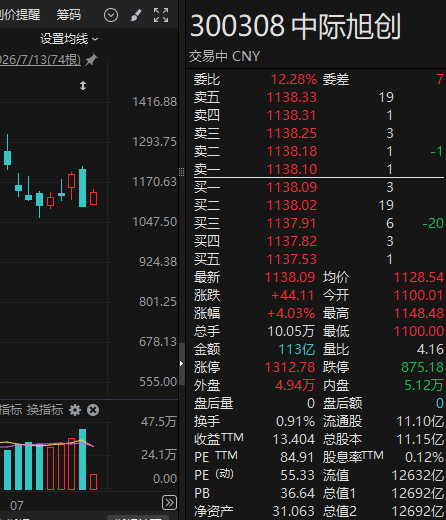
Task: Click the 金额 value 113亿
Action: point(297,349)
